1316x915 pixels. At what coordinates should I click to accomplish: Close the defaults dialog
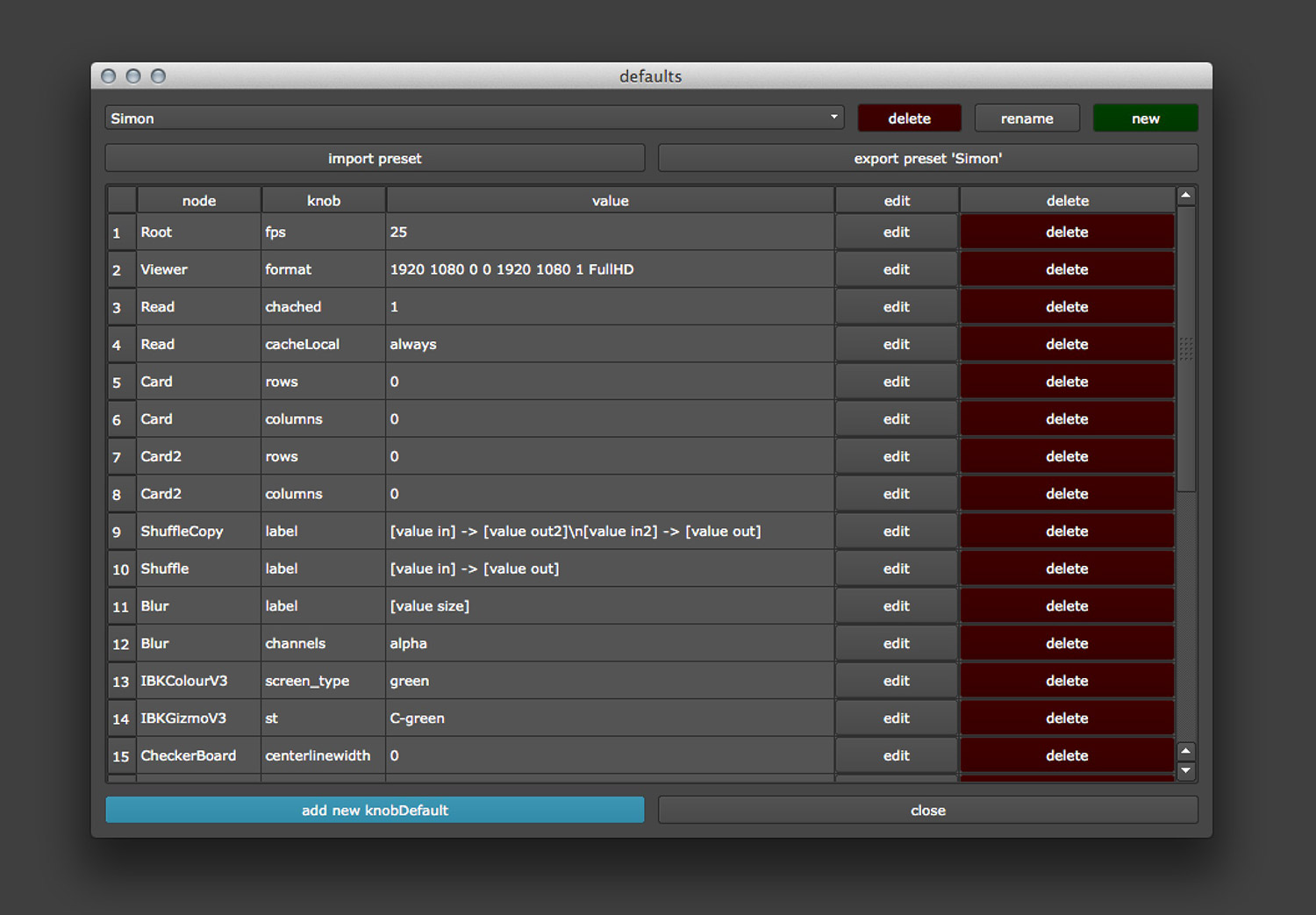click(927, 811)
